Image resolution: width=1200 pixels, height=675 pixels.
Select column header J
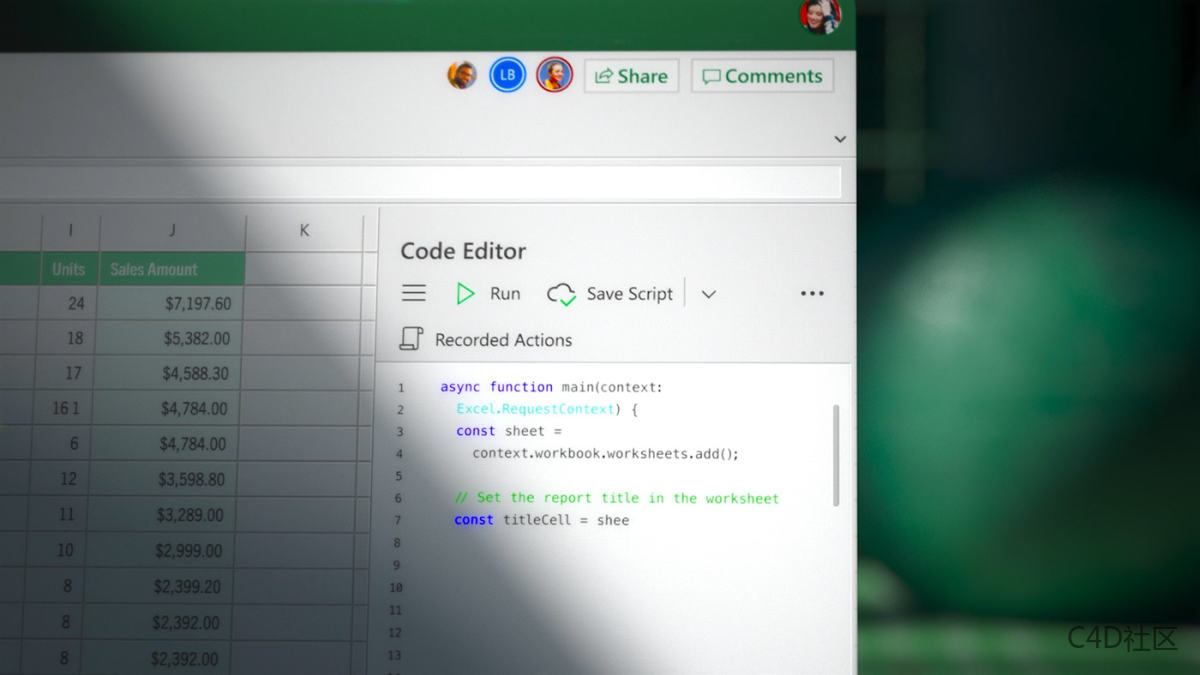point(172,229)
